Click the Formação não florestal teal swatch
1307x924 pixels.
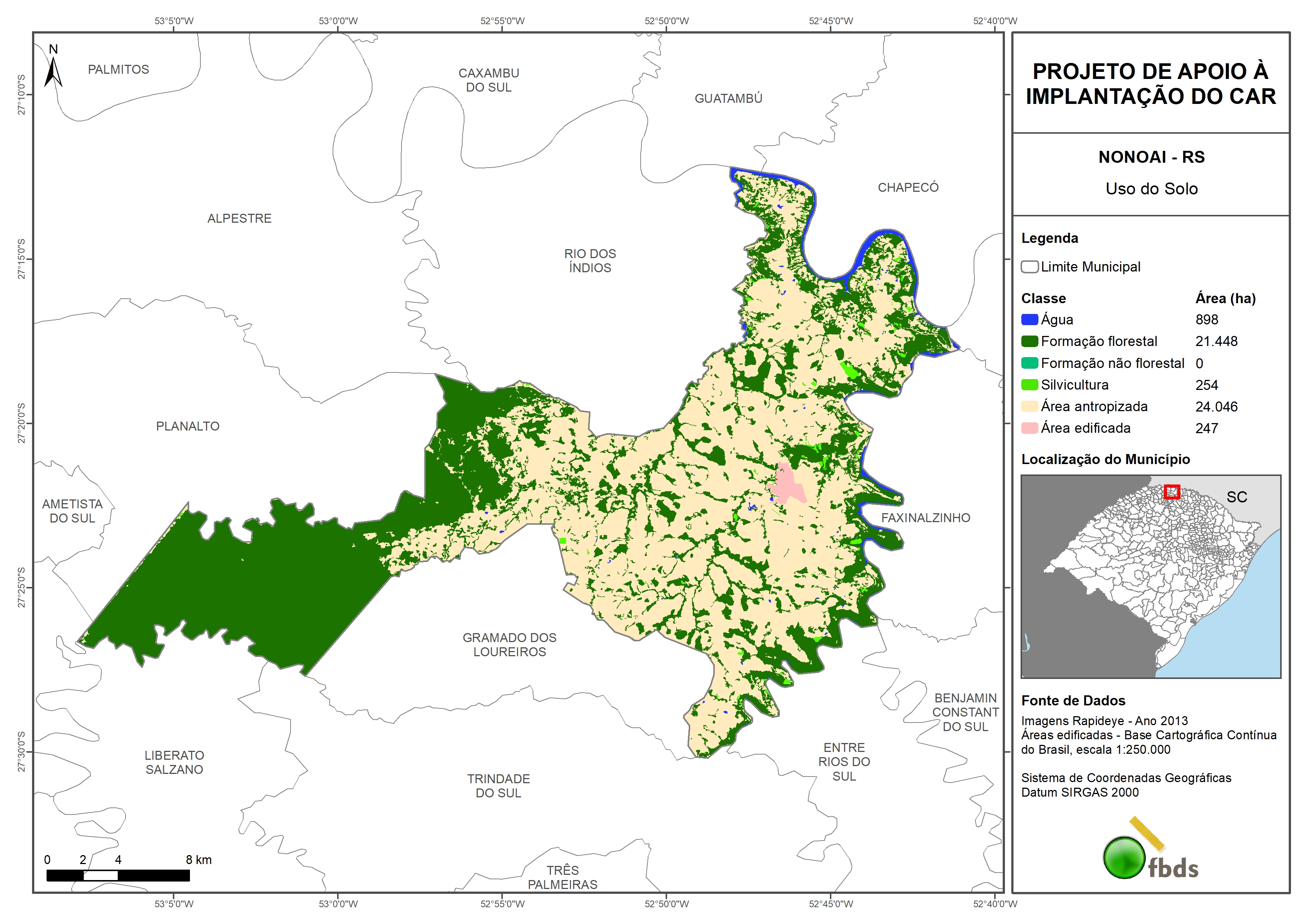[x=1029, y=363]
